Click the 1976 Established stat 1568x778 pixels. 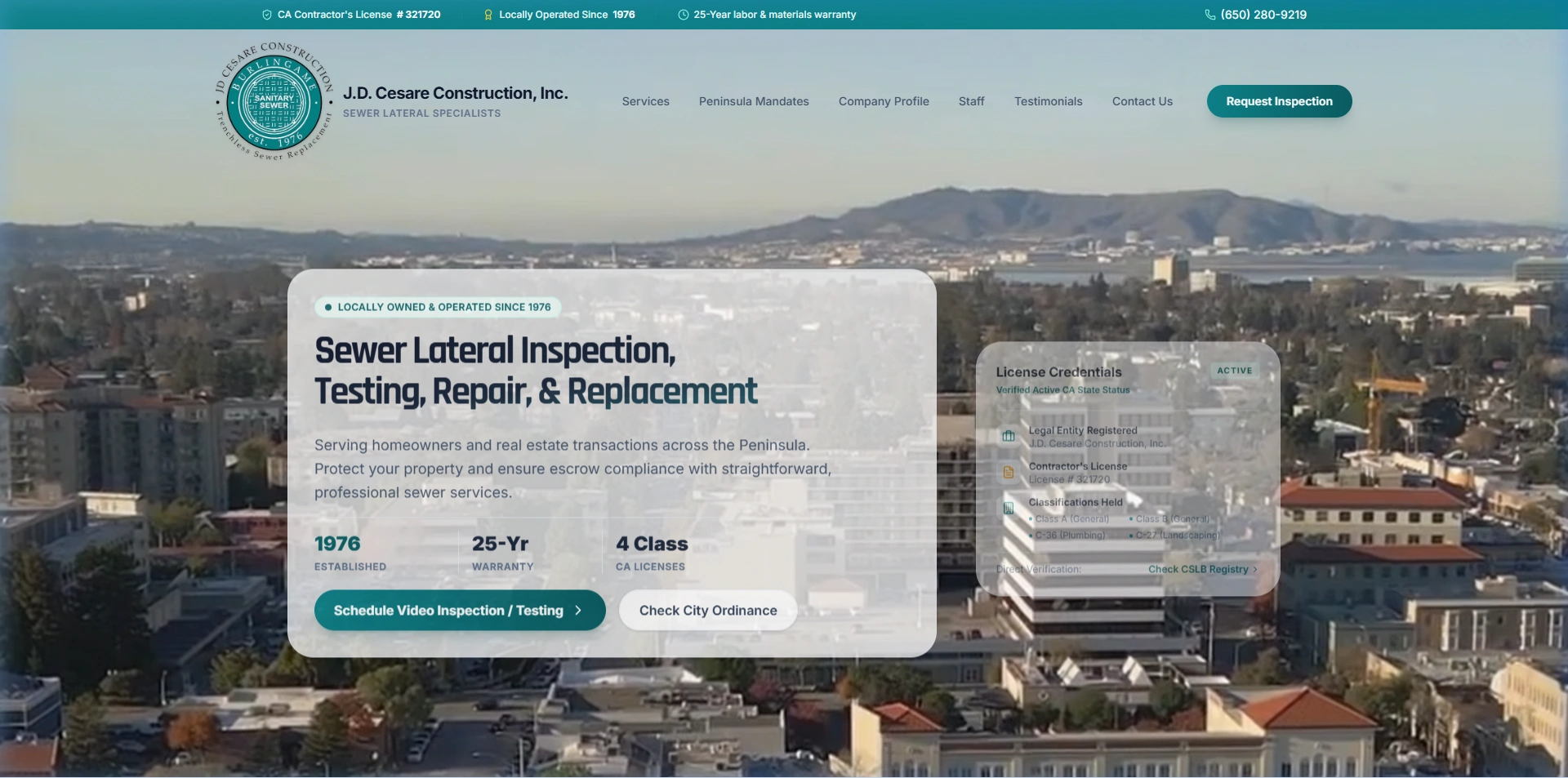point(350,553)
